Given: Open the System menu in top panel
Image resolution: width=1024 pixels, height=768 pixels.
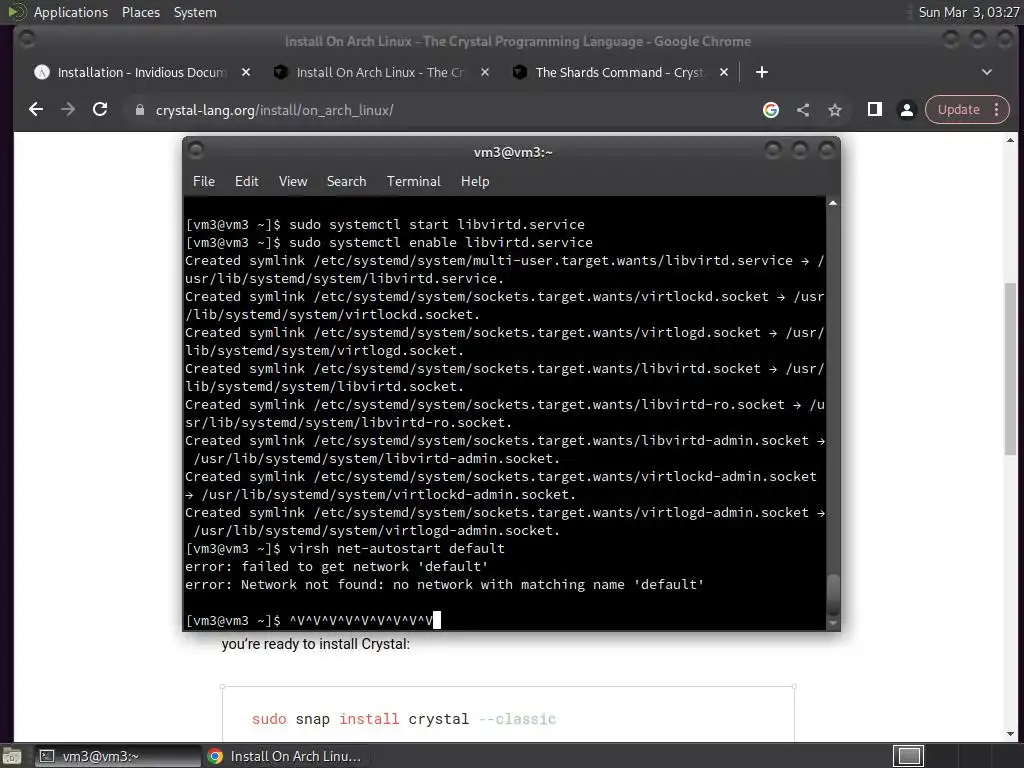Looking at the screenshot, I should click(195, 12).
